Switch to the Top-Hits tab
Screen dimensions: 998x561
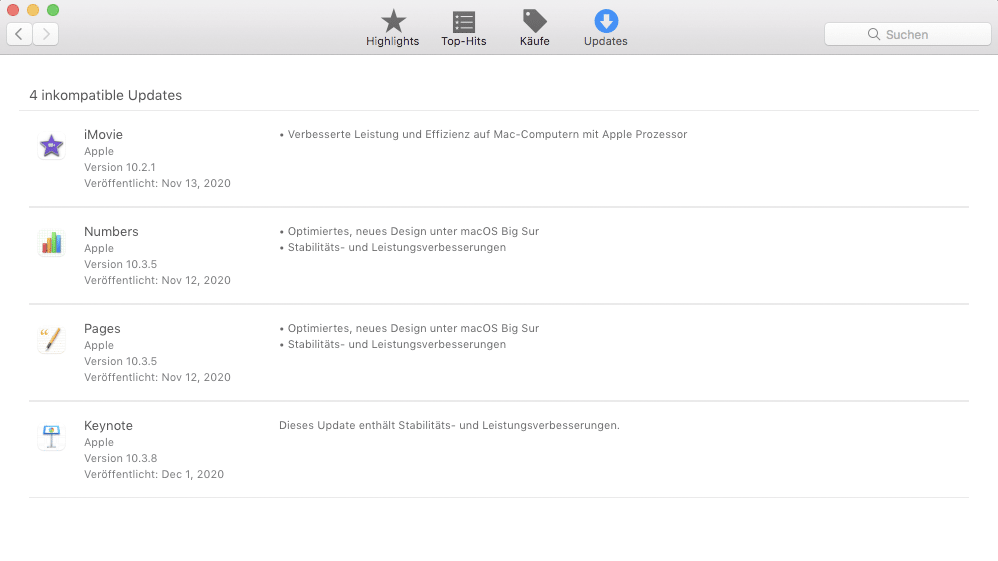(x=463, y=29)
